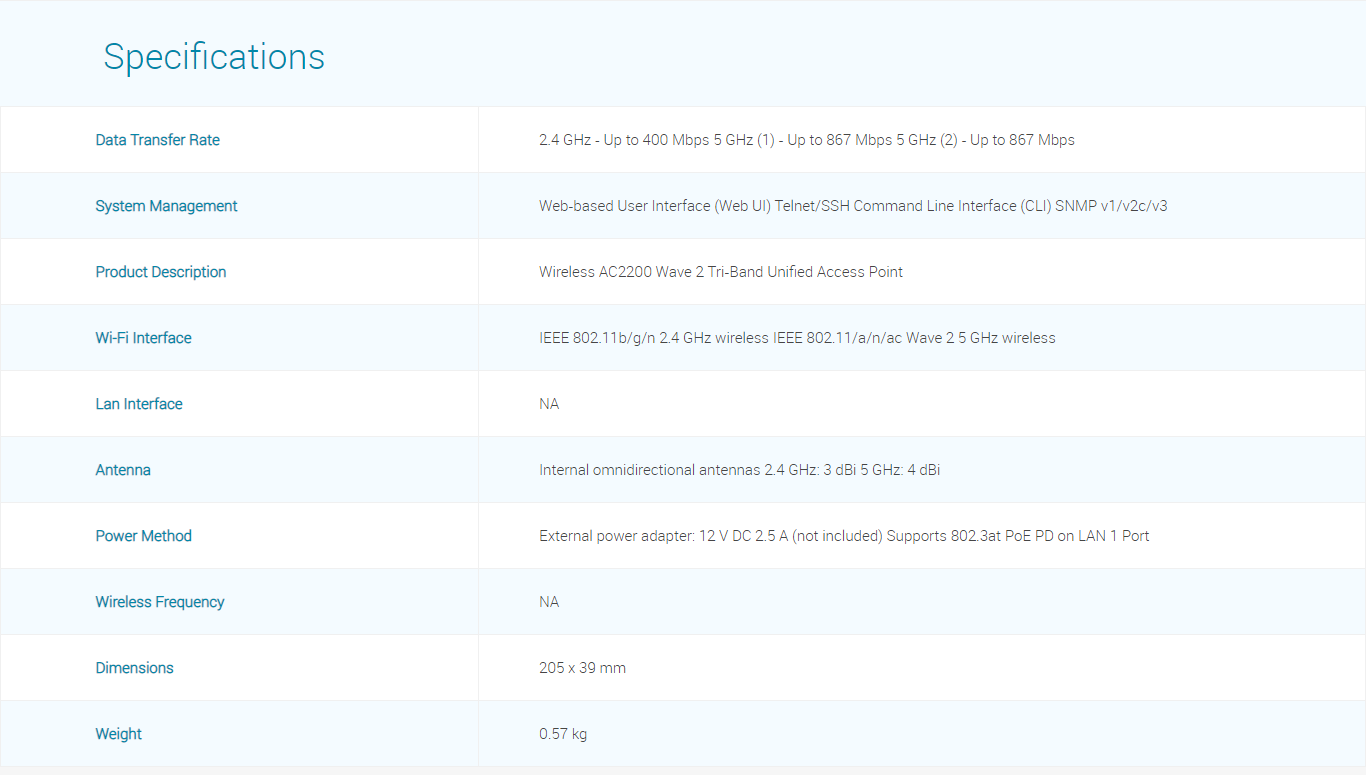The width and height of the screenshot is (1366, 775).
Task: Click the NA value for Lan Interface
Action: 549,404
